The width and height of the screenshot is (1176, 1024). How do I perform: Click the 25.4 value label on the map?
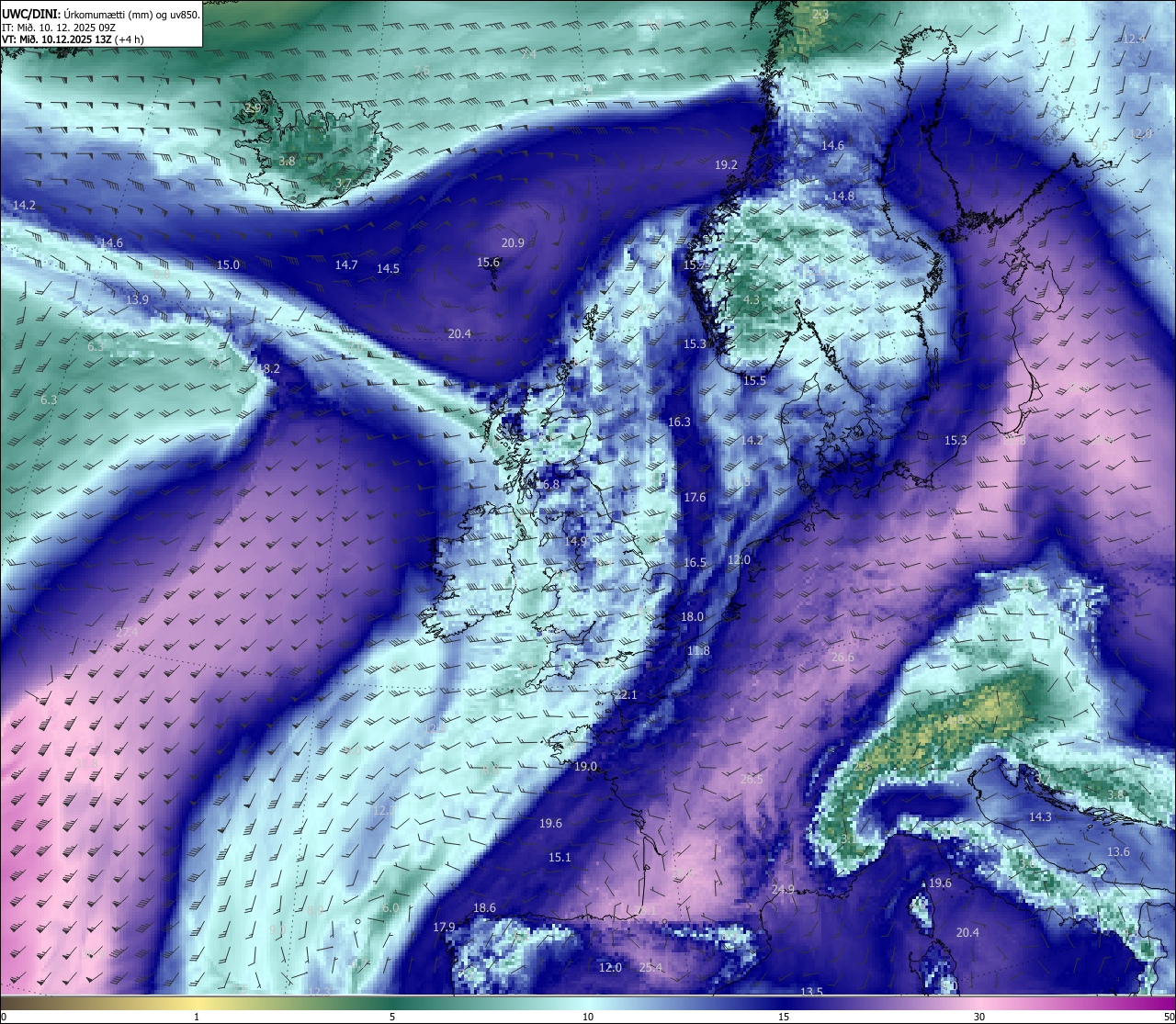[x=650, y=968]
